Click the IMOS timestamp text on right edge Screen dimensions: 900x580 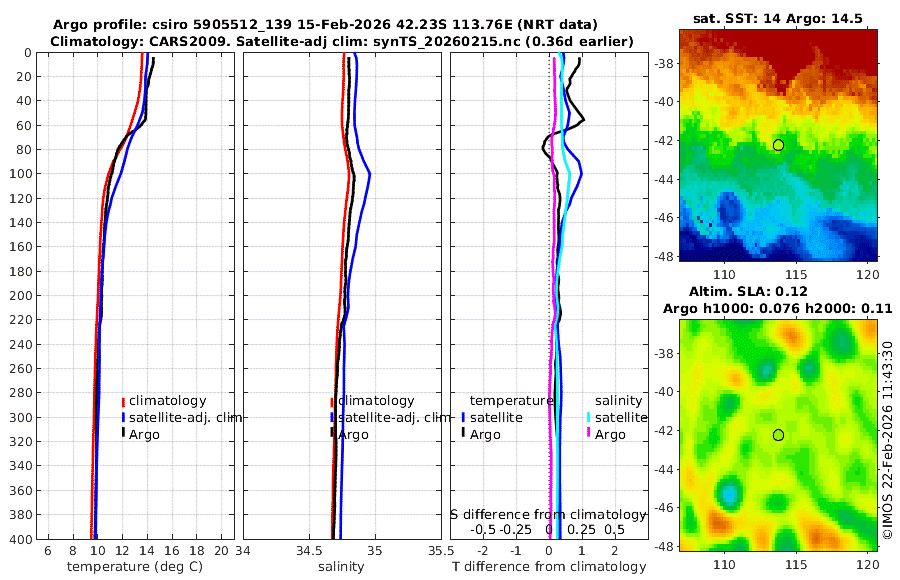tap(887, 440)
